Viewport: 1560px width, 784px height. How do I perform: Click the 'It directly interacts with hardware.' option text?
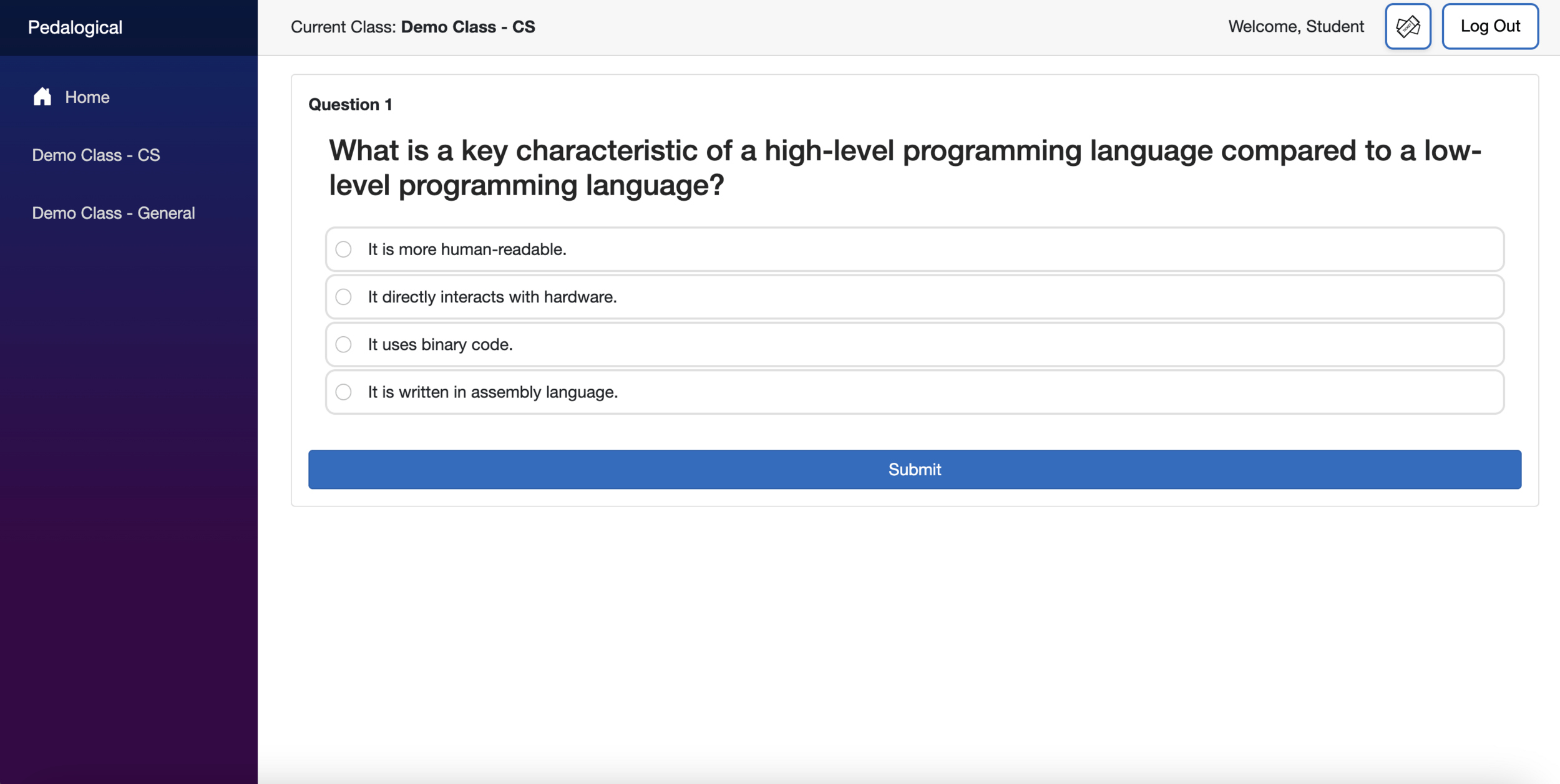click(x=492, y=297)
